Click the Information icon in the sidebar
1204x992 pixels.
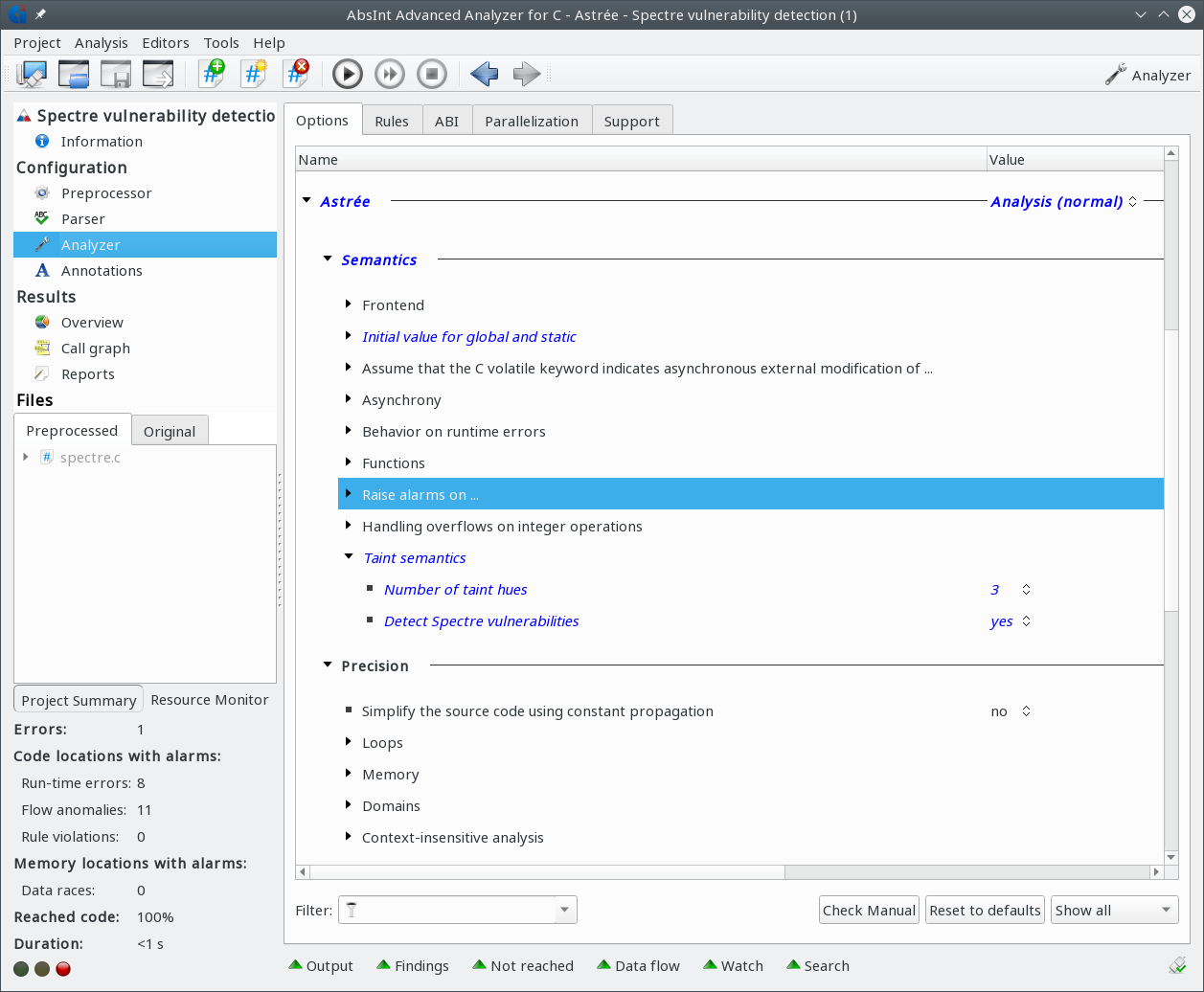click(41, 142)
